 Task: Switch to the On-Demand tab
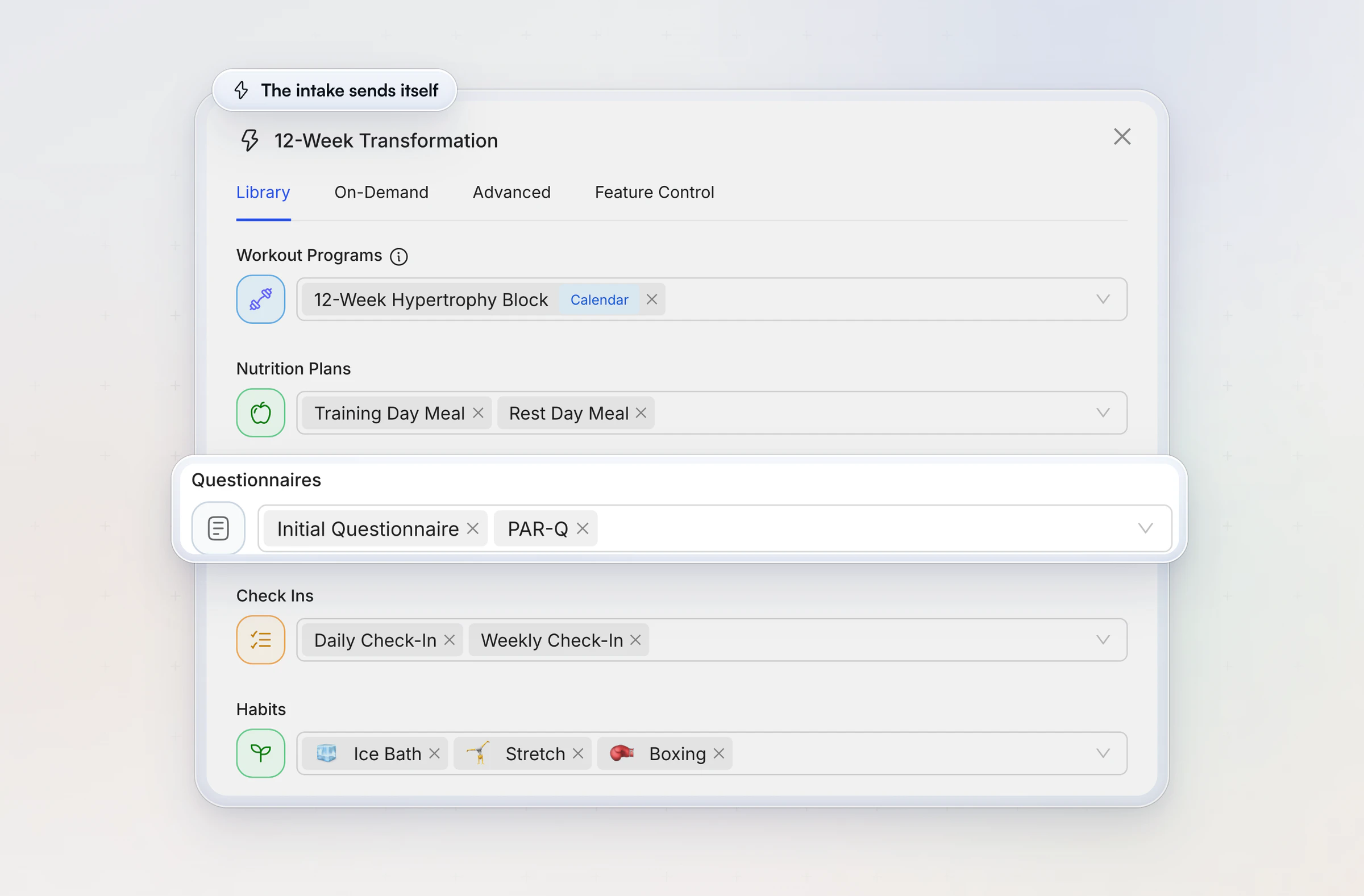[381, 192]
